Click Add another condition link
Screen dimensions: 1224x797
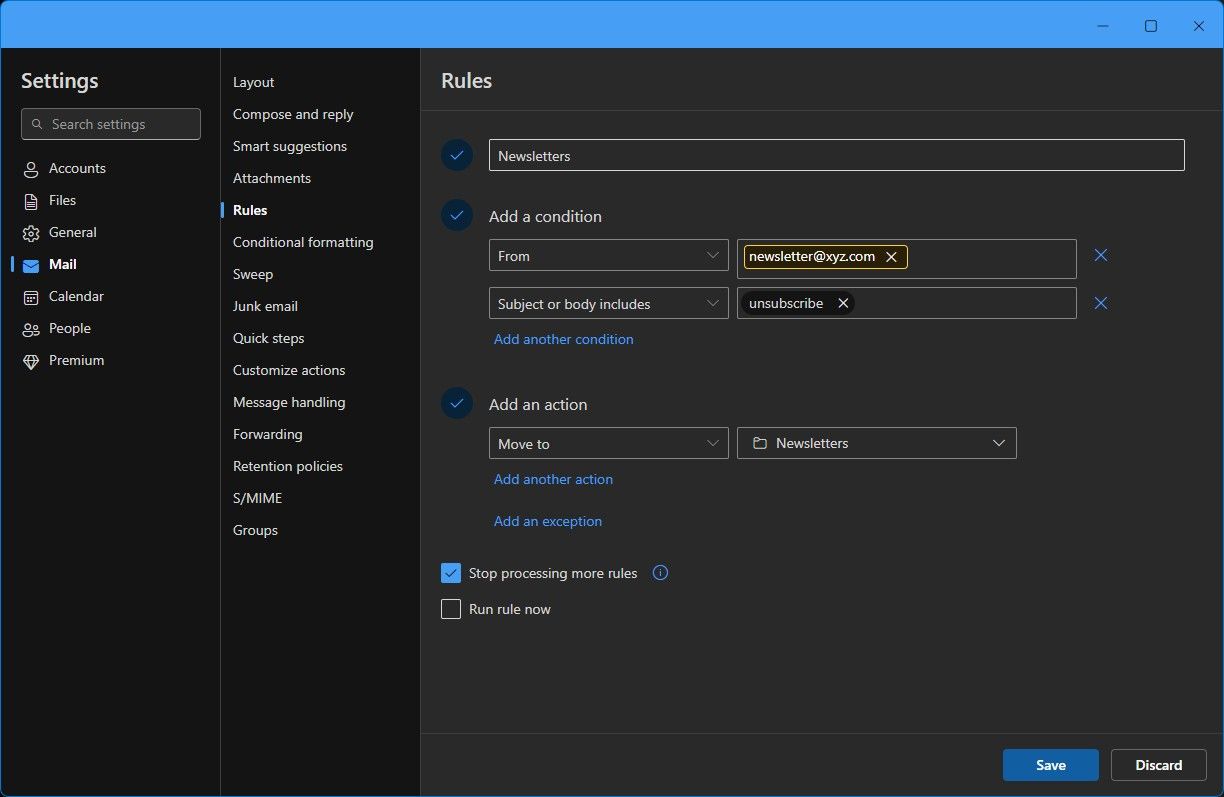point(563,339)
